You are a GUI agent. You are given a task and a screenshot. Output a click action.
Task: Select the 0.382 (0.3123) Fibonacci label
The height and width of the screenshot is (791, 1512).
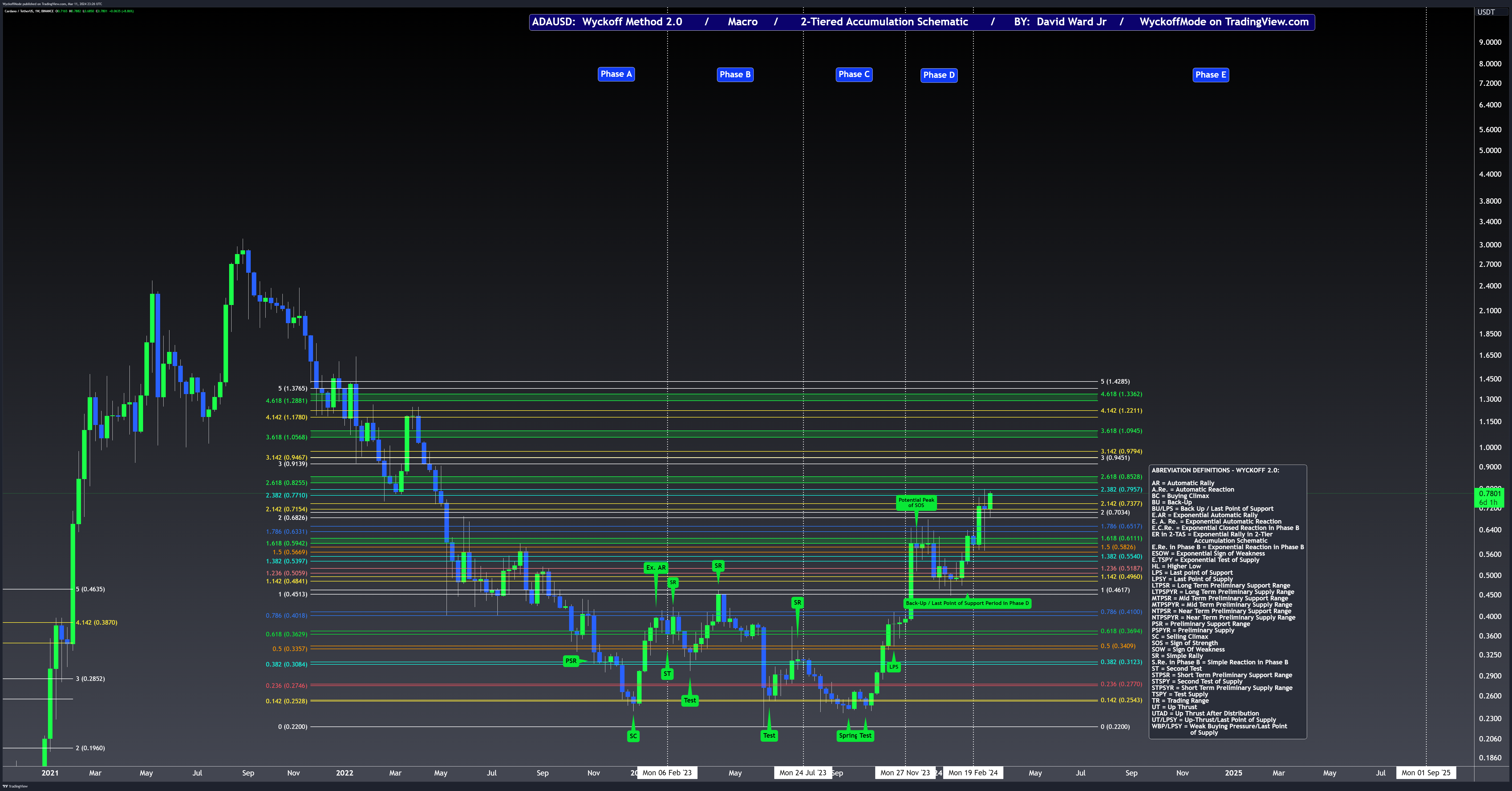(1121, 662)
